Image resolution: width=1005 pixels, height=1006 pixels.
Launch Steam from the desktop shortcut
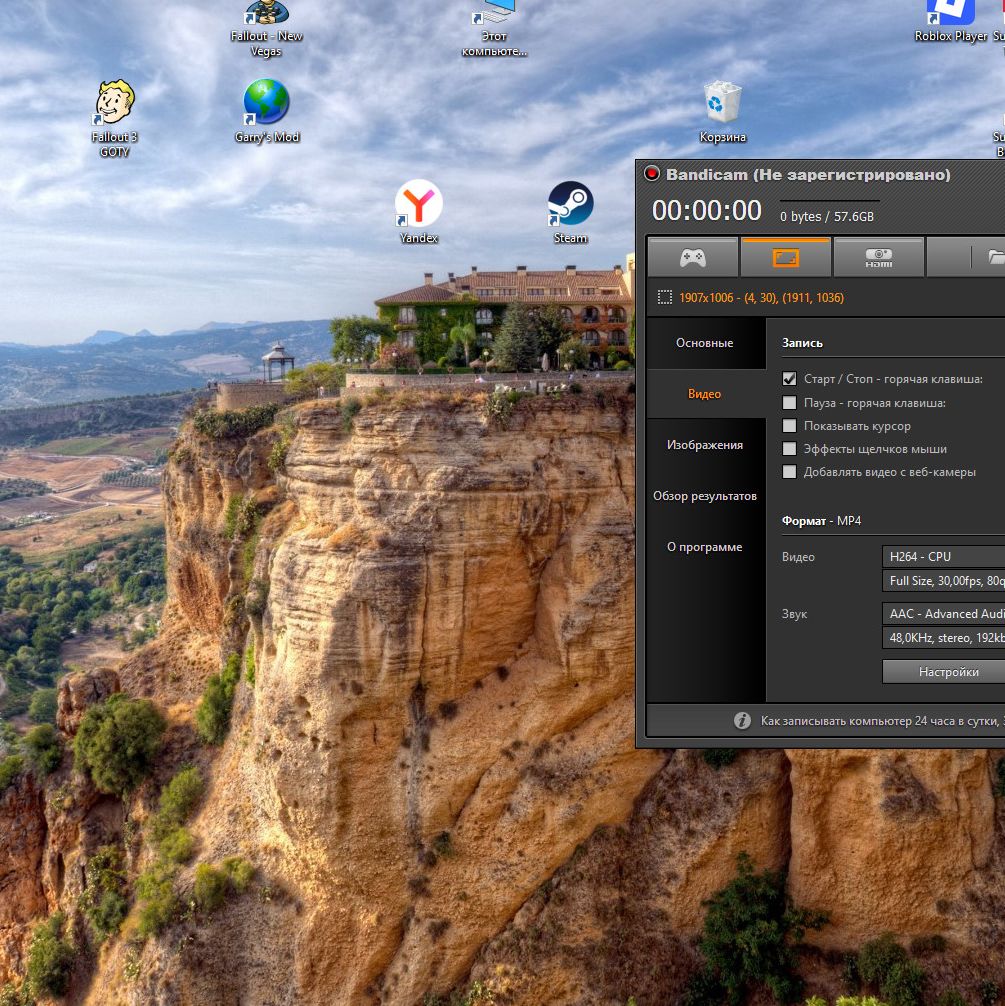click(571, 212)
